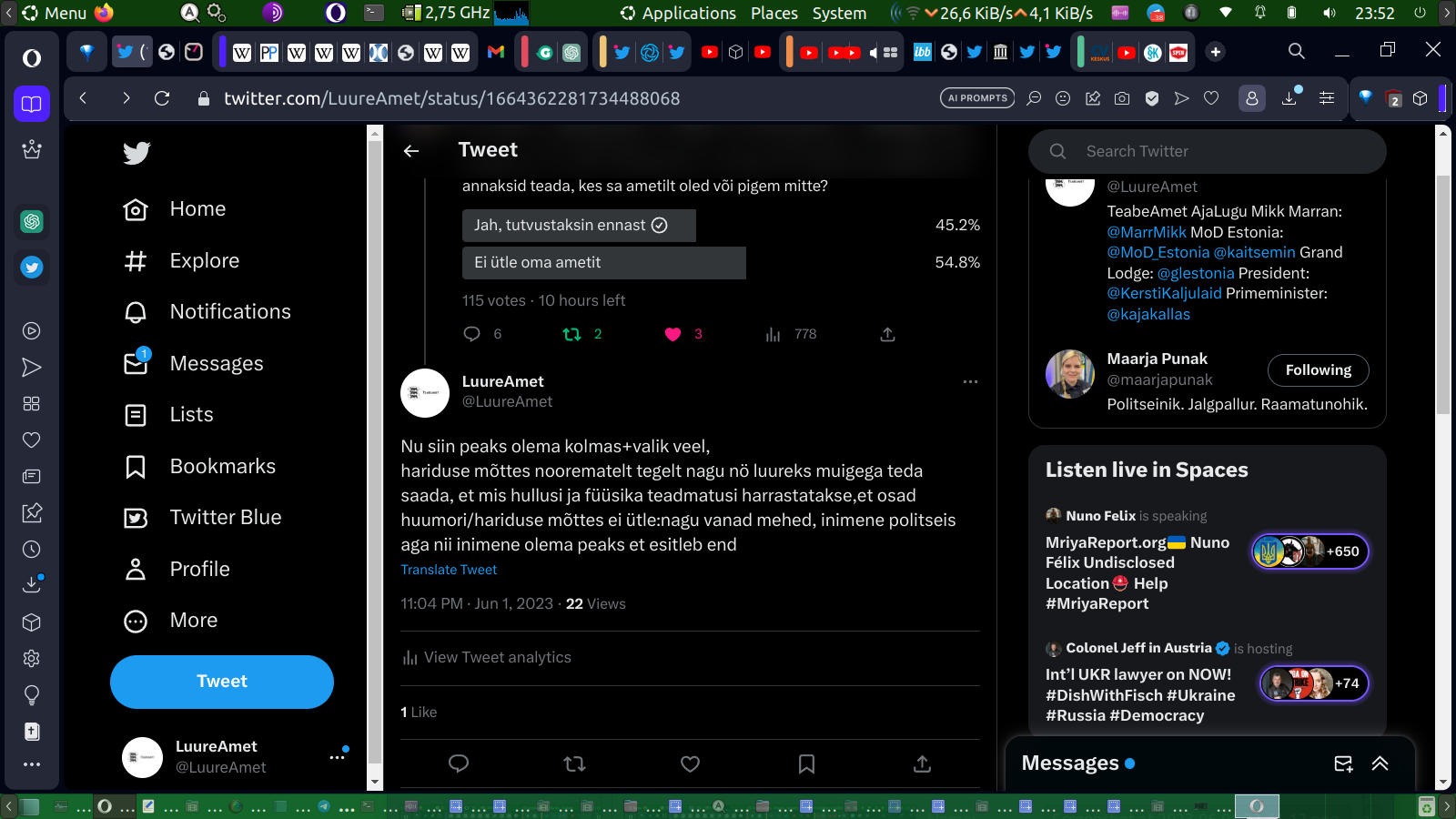Toggle like on the poll tweet with 3 likes
Image resolution: width=1456 pixels, height=819 pixels.
(x=673, y=334)
